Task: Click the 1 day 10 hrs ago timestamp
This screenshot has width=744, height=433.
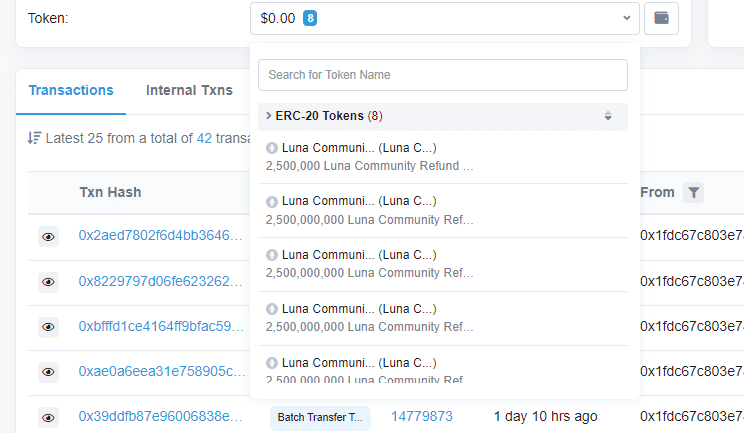Action: coord(545,416)
